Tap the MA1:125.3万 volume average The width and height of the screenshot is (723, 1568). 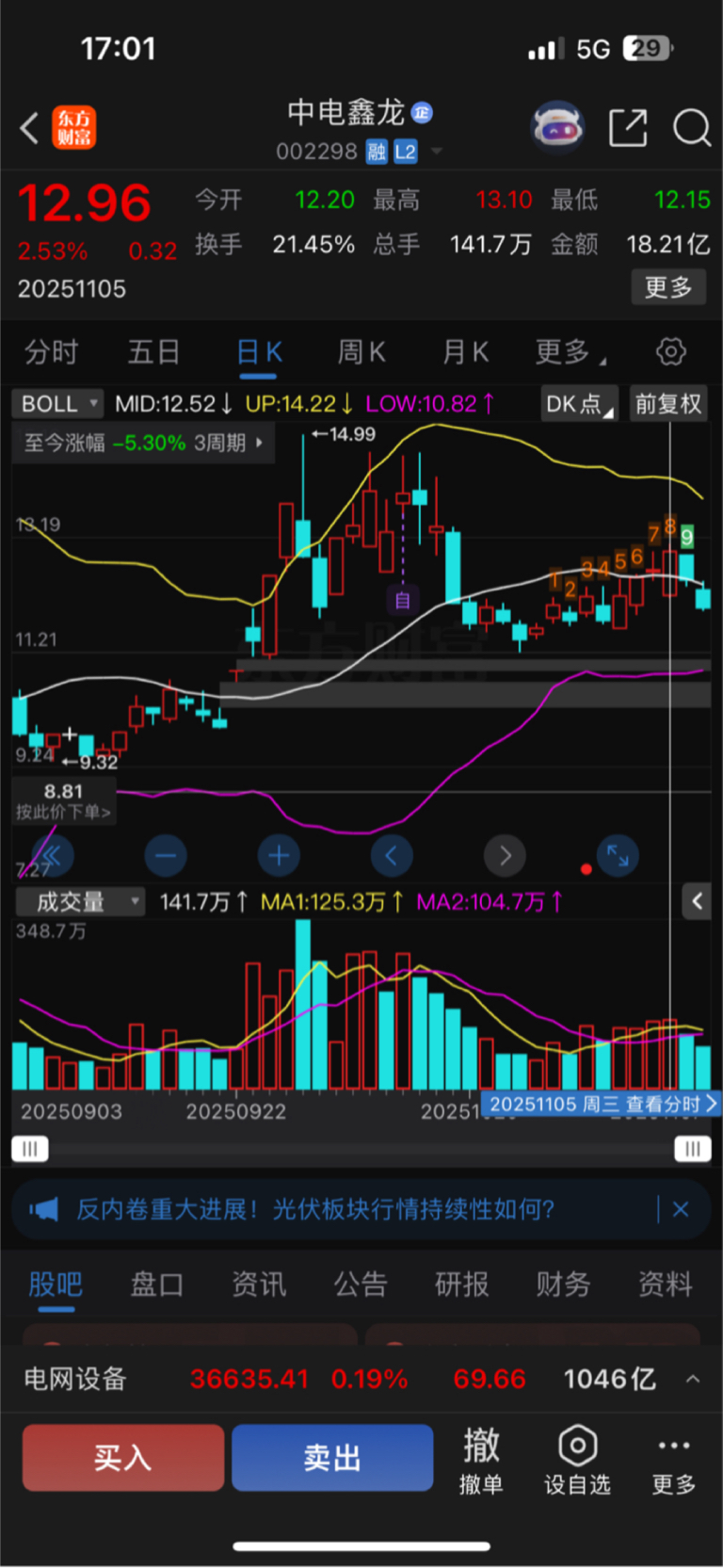tap(332, 902)
